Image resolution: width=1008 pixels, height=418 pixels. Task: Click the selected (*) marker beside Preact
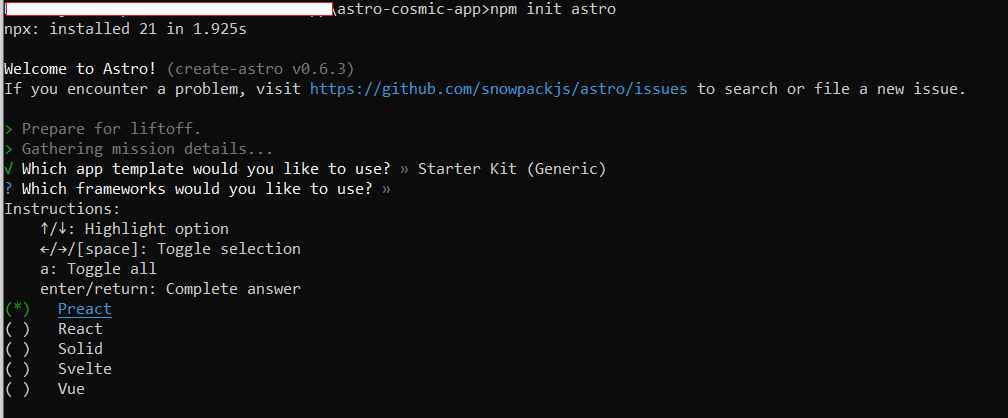pos(17,309)
